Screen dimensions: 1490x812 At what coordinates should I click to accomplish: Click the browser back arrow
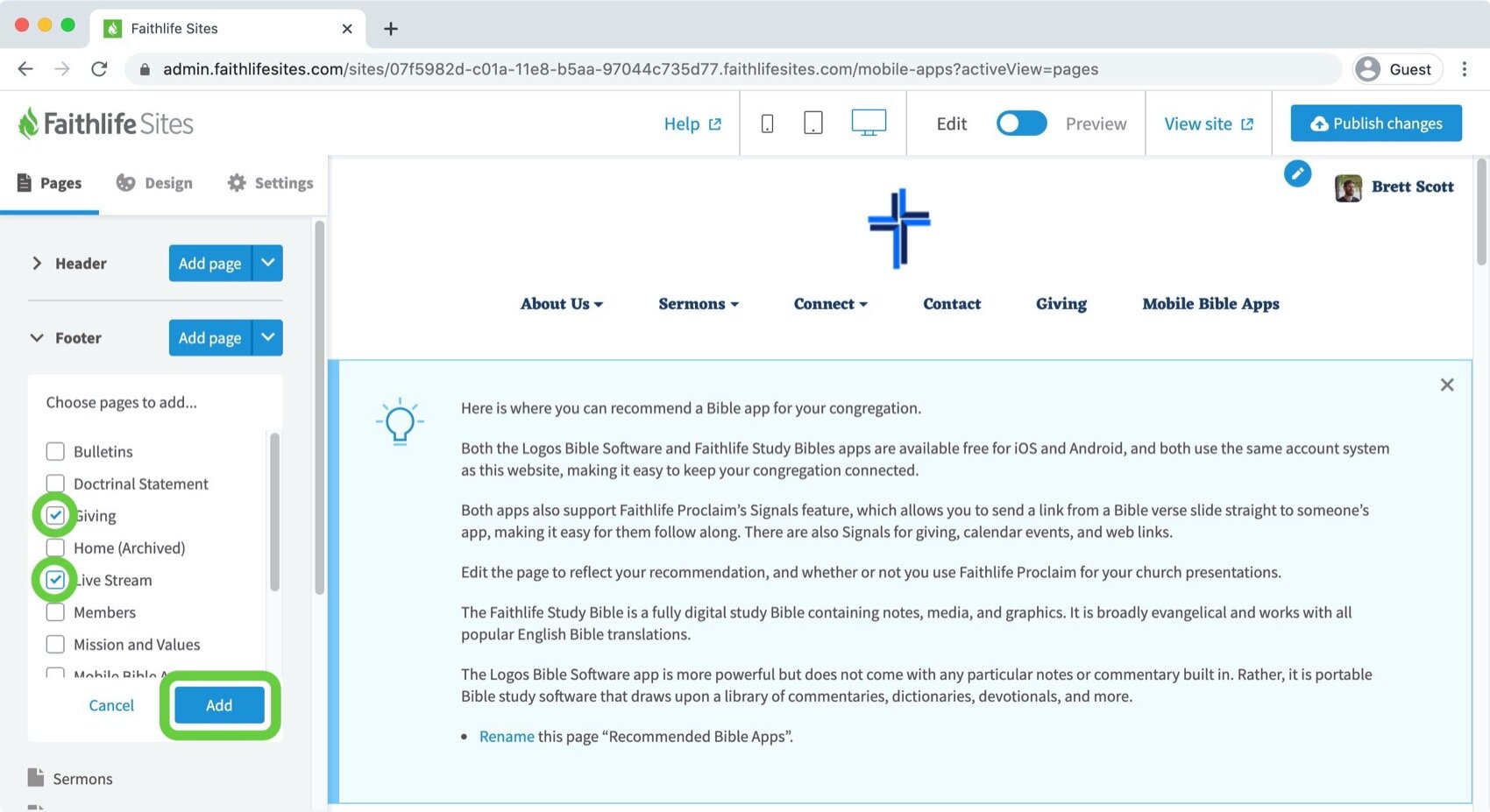pos(25,69)
